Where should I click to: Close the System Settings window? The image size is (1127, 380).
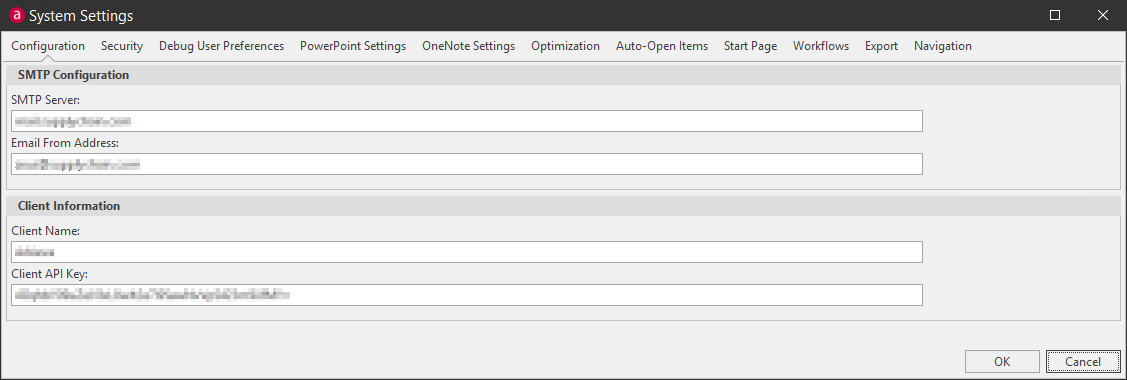[x=1103, y=15]
